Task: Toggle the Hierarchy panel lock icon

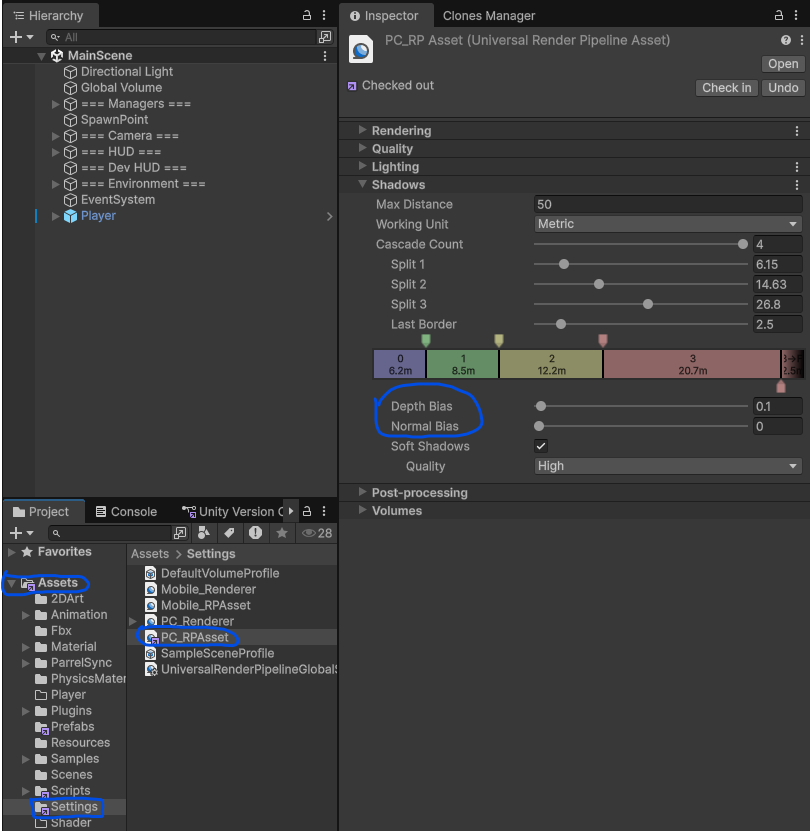Action: click(x=307, y=16)
